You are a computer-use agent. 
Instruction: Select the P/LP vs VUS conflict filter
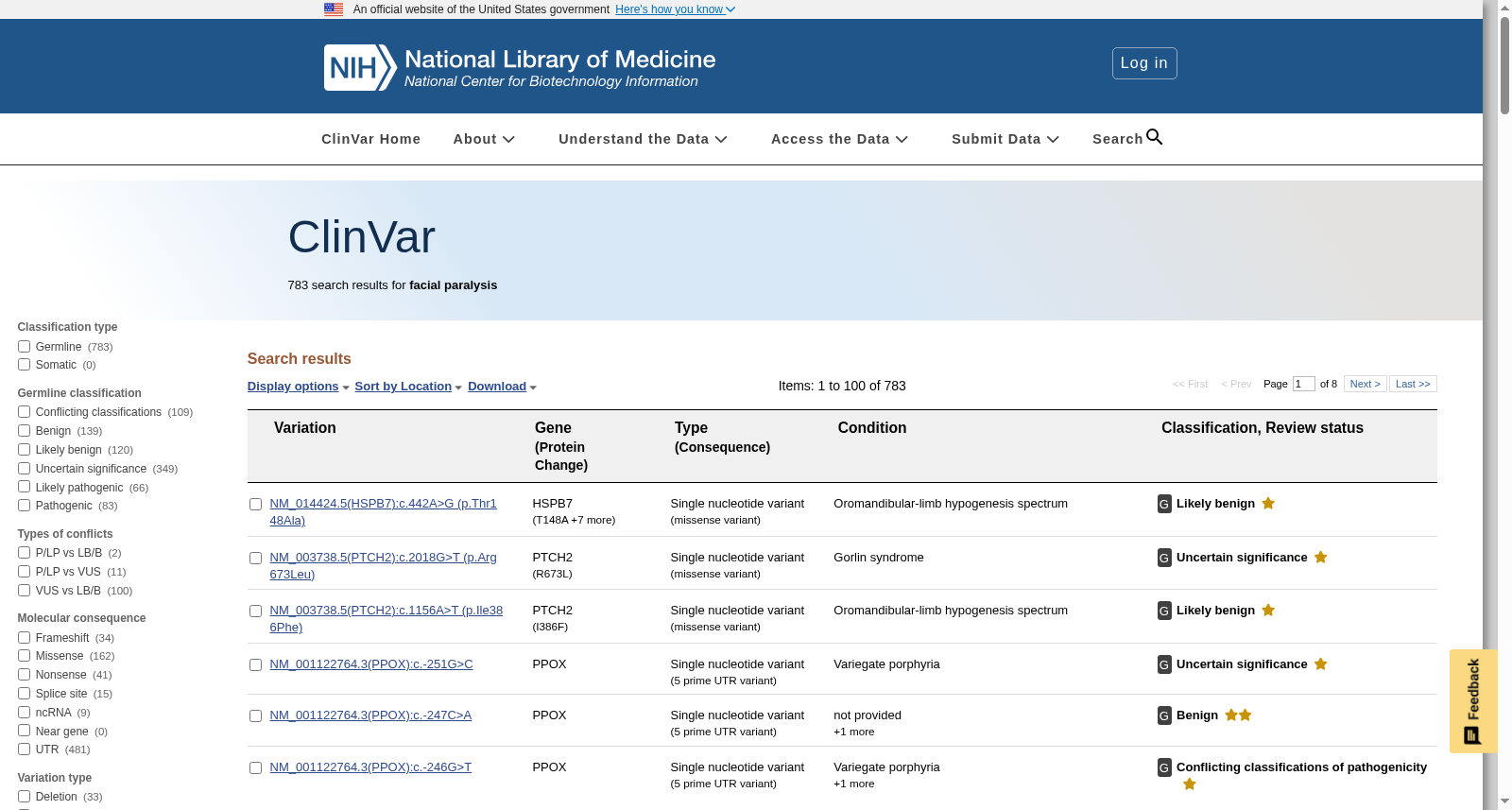[x=24, y=572]
